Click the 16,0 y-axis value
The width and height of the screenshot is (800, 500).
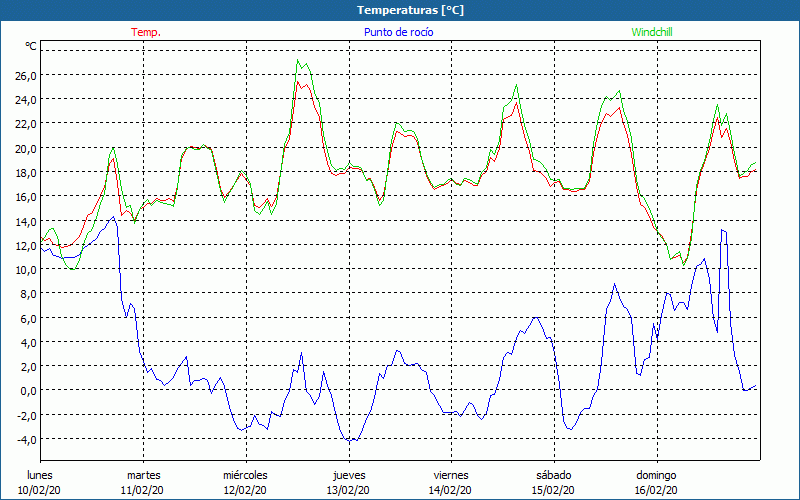tap(26, 197)
